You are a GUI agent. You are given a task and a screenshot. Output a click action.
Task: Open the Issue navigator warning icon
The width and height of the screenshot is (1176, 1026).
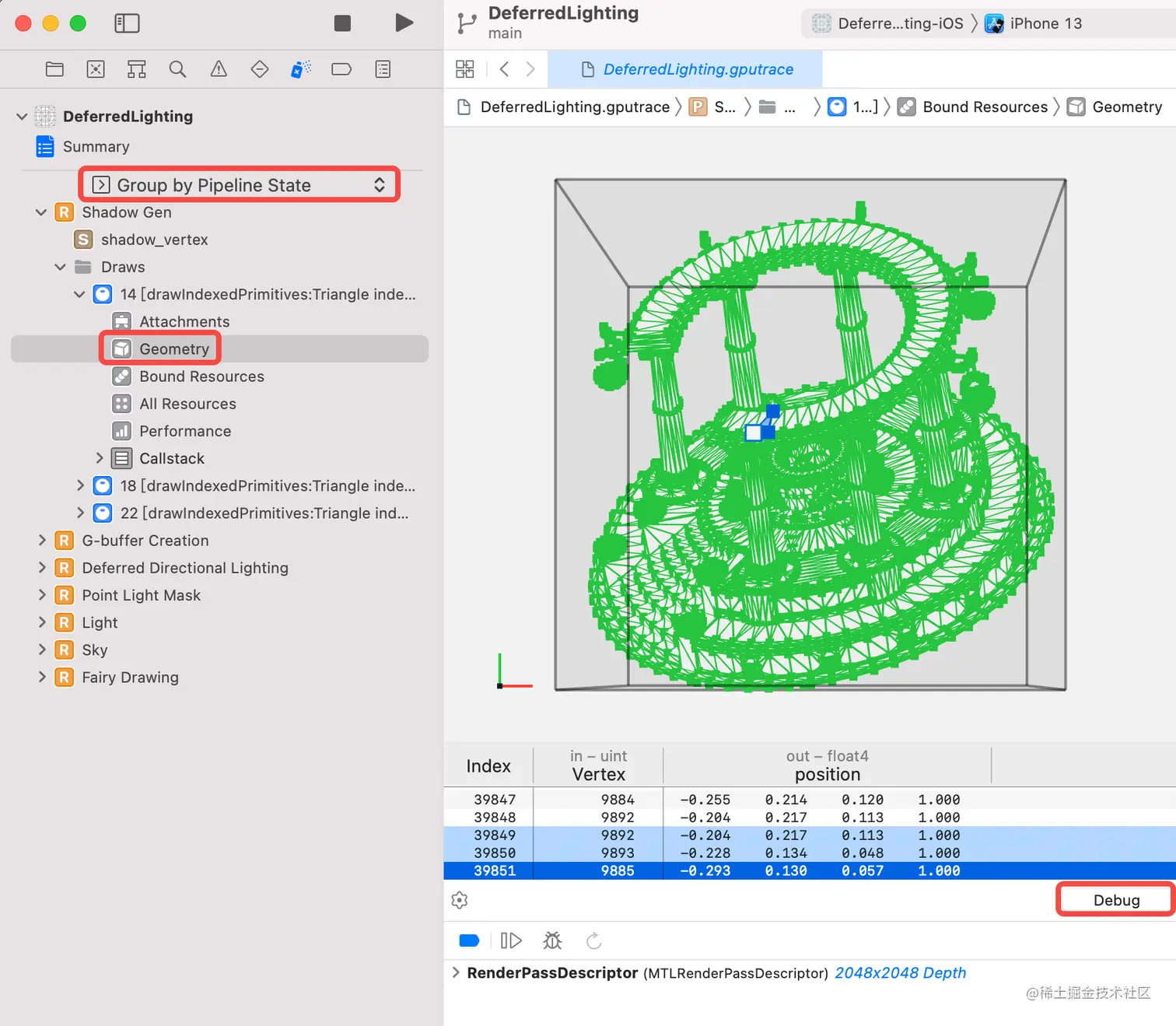click(219, 69)
